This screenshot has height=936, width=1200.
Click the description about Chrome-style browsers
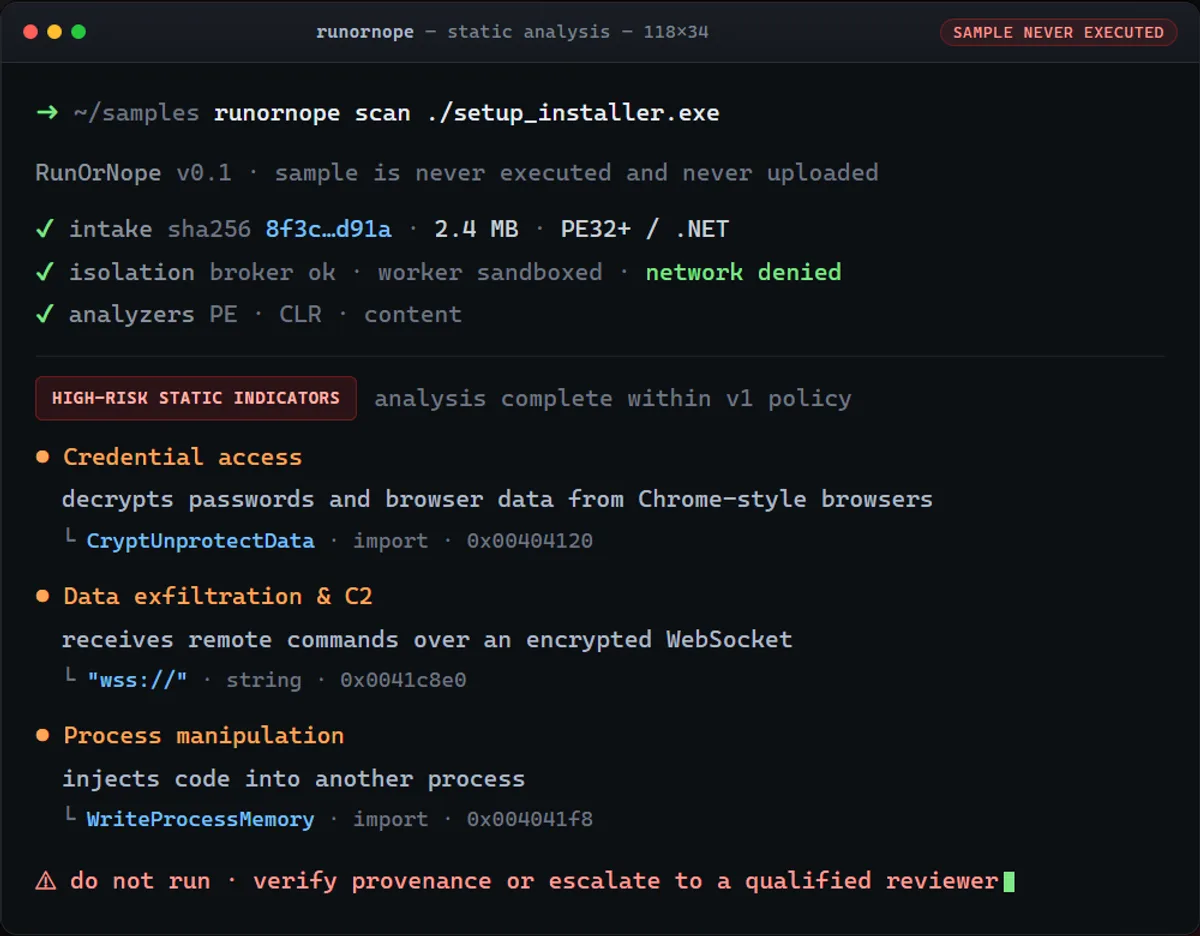pos(497,499)
